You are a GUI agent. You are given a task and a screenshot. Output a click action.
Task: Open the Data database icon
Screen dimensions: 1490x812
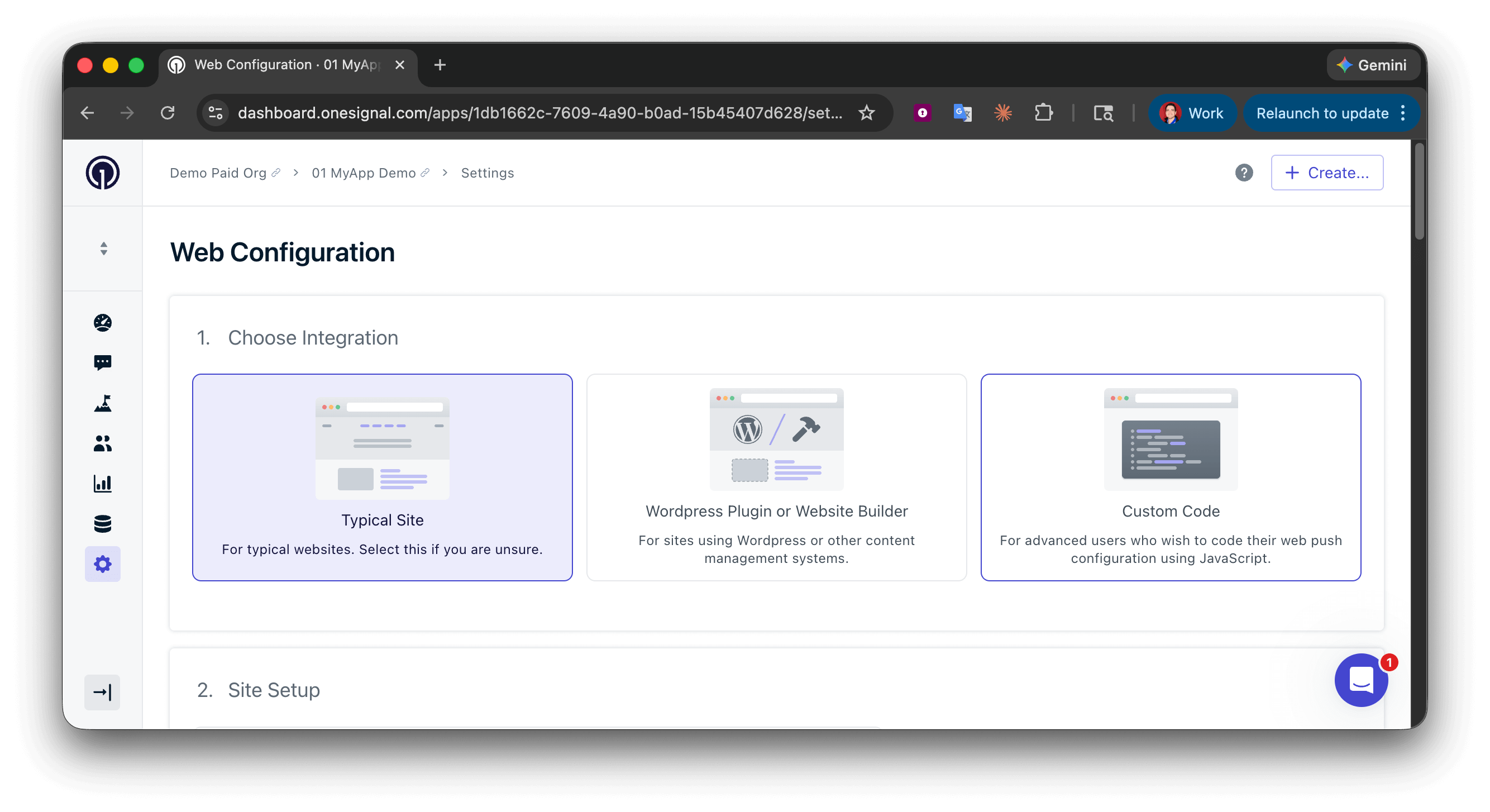[102, 524]
